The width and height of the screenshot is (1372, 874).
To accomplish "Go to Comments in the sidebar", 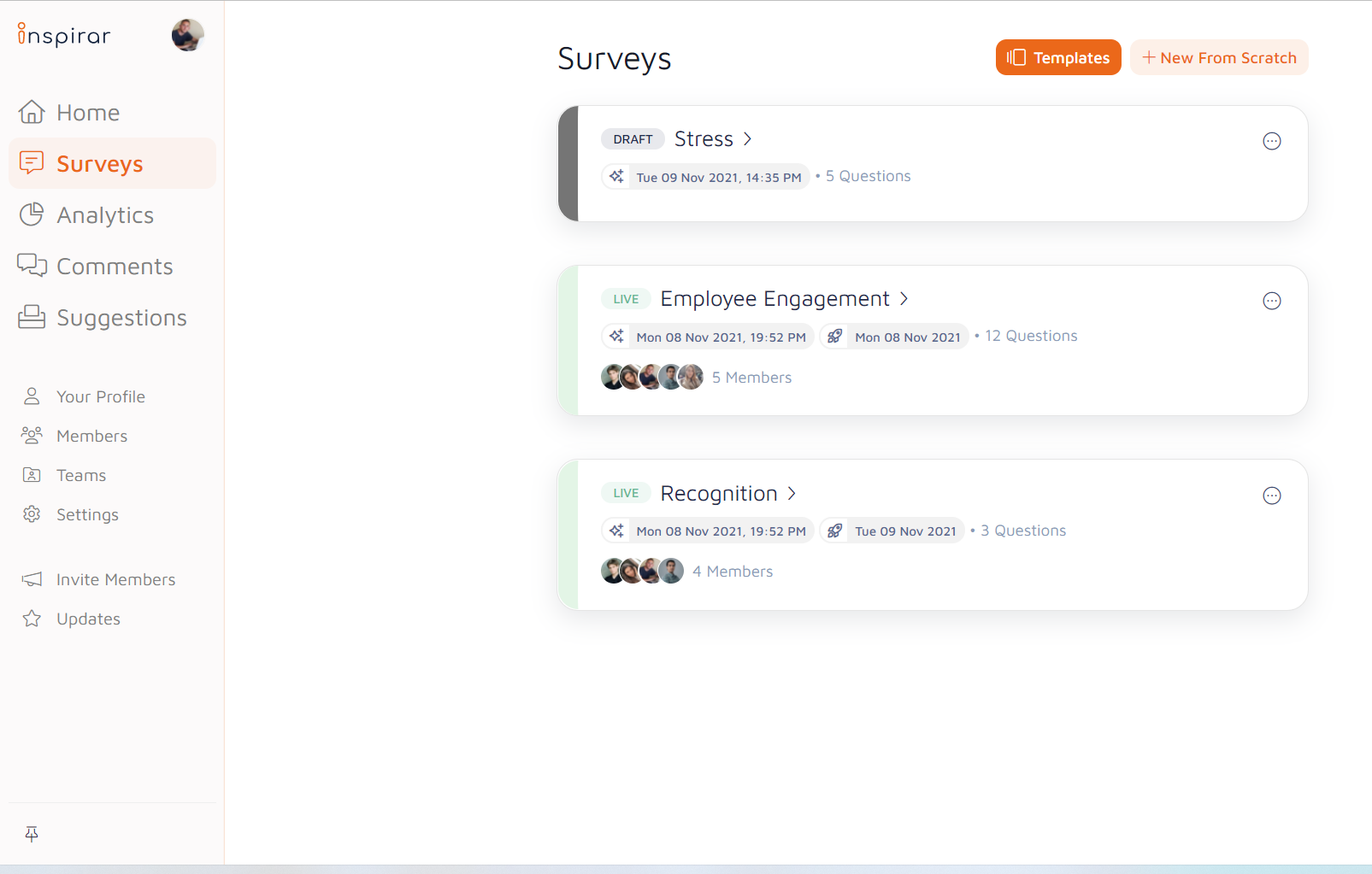I will pyautogui.click(x=114, y=267).
